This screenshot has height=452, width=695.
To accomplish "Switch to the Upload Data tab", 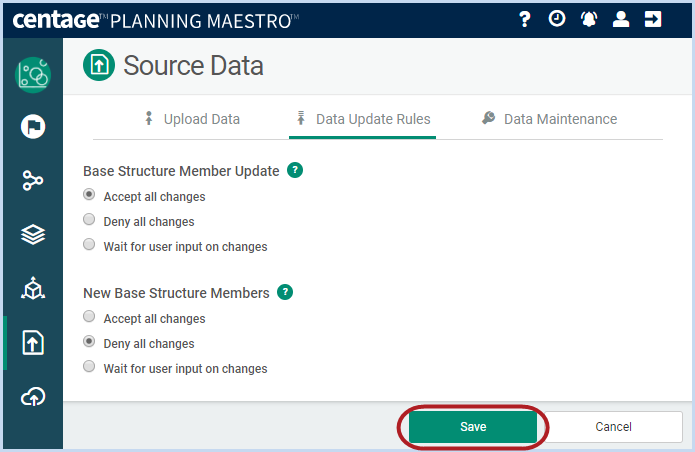I will tap(192, 119).
